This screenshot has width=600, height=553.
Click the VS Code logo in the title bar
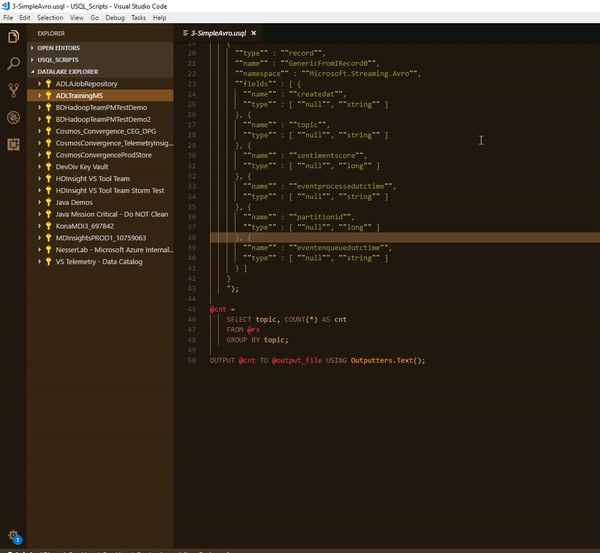(x=5, y=6)
